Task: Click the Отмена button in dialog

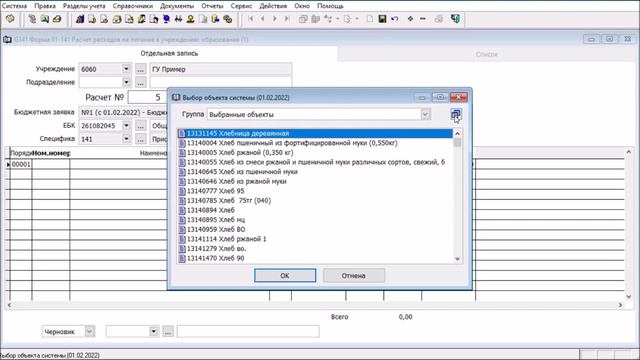Action: tap(353, 276)
